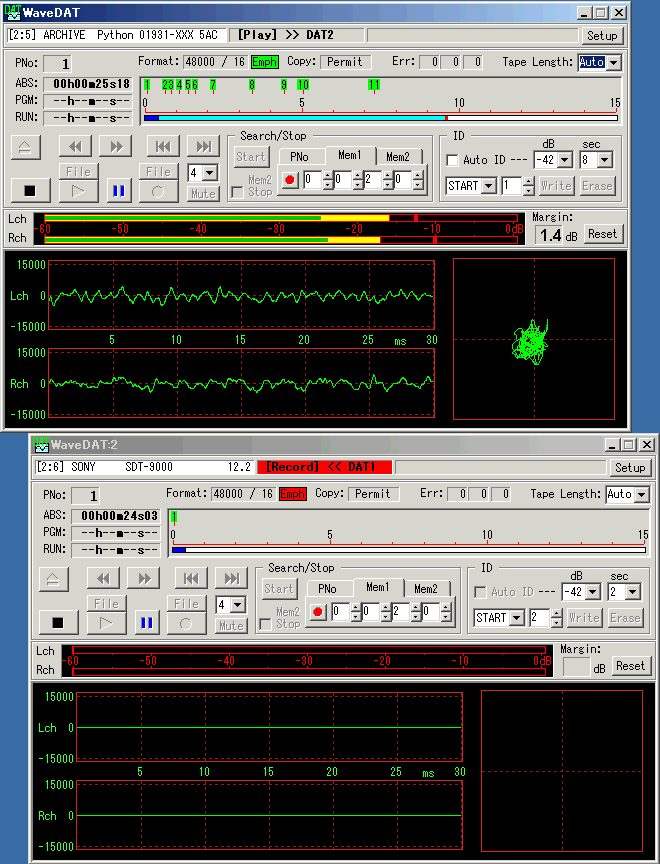660x864 pixels.
Task: Select the Mem2 tab in the WaveDAT:2 window
Action: 425,589
